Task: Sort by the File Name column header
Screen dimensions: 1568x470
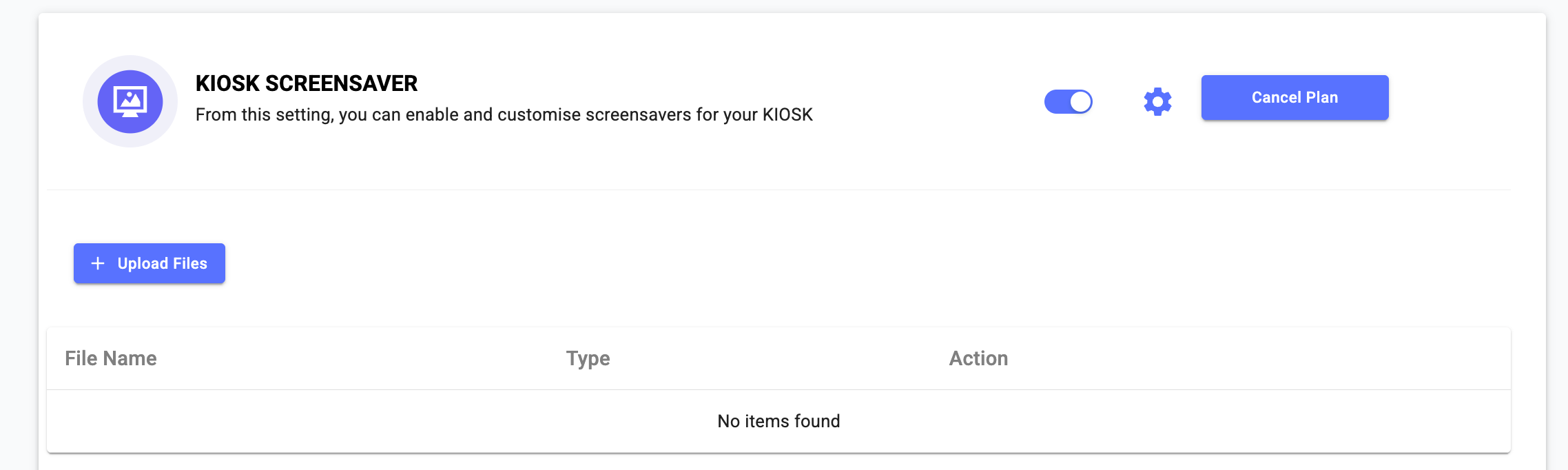Action: [111, 358]
